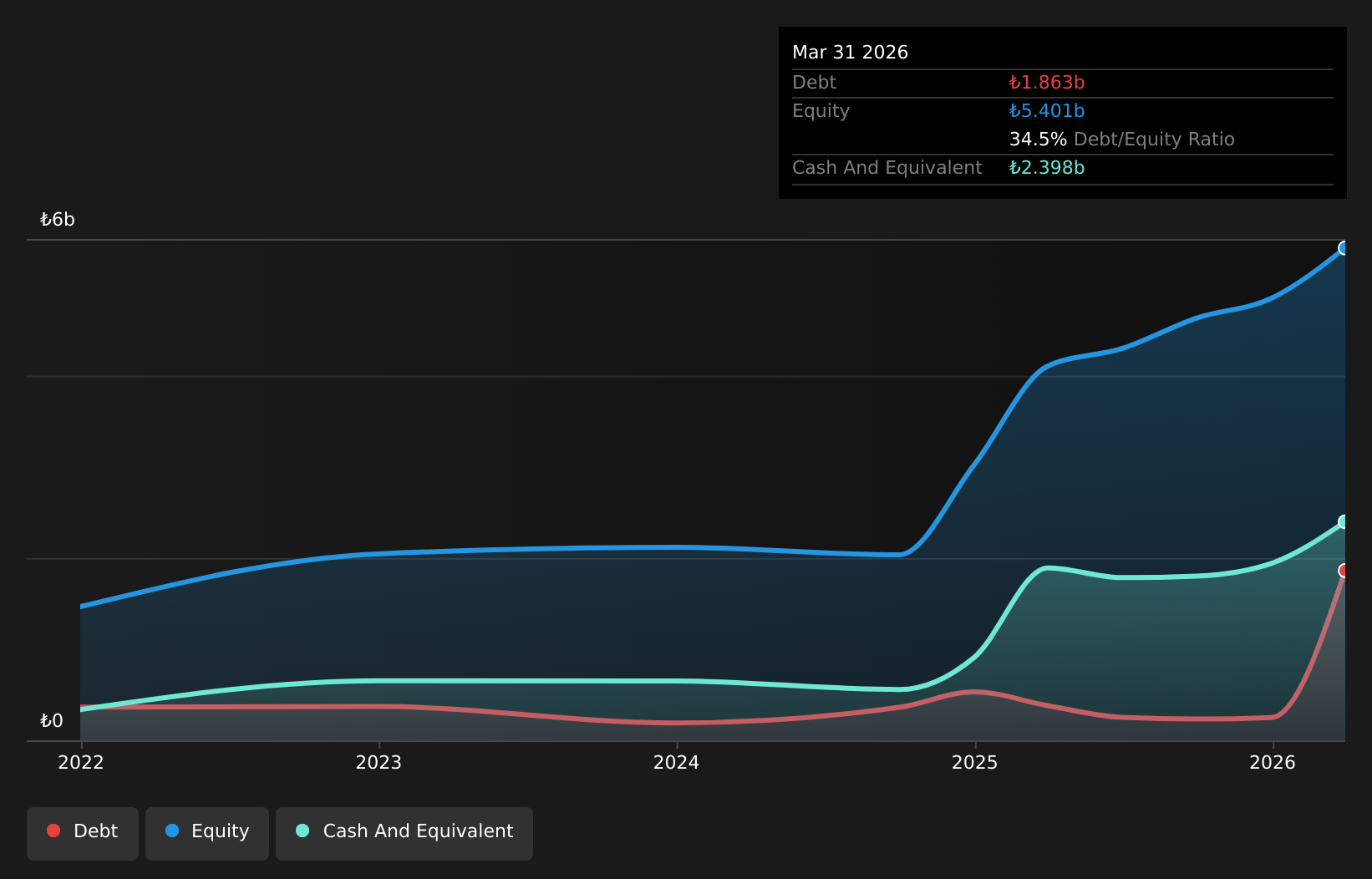Click Cash And Equivalent label in tooltip
The width and height of the screenshot is (1372, 879).
click(887, 168)
